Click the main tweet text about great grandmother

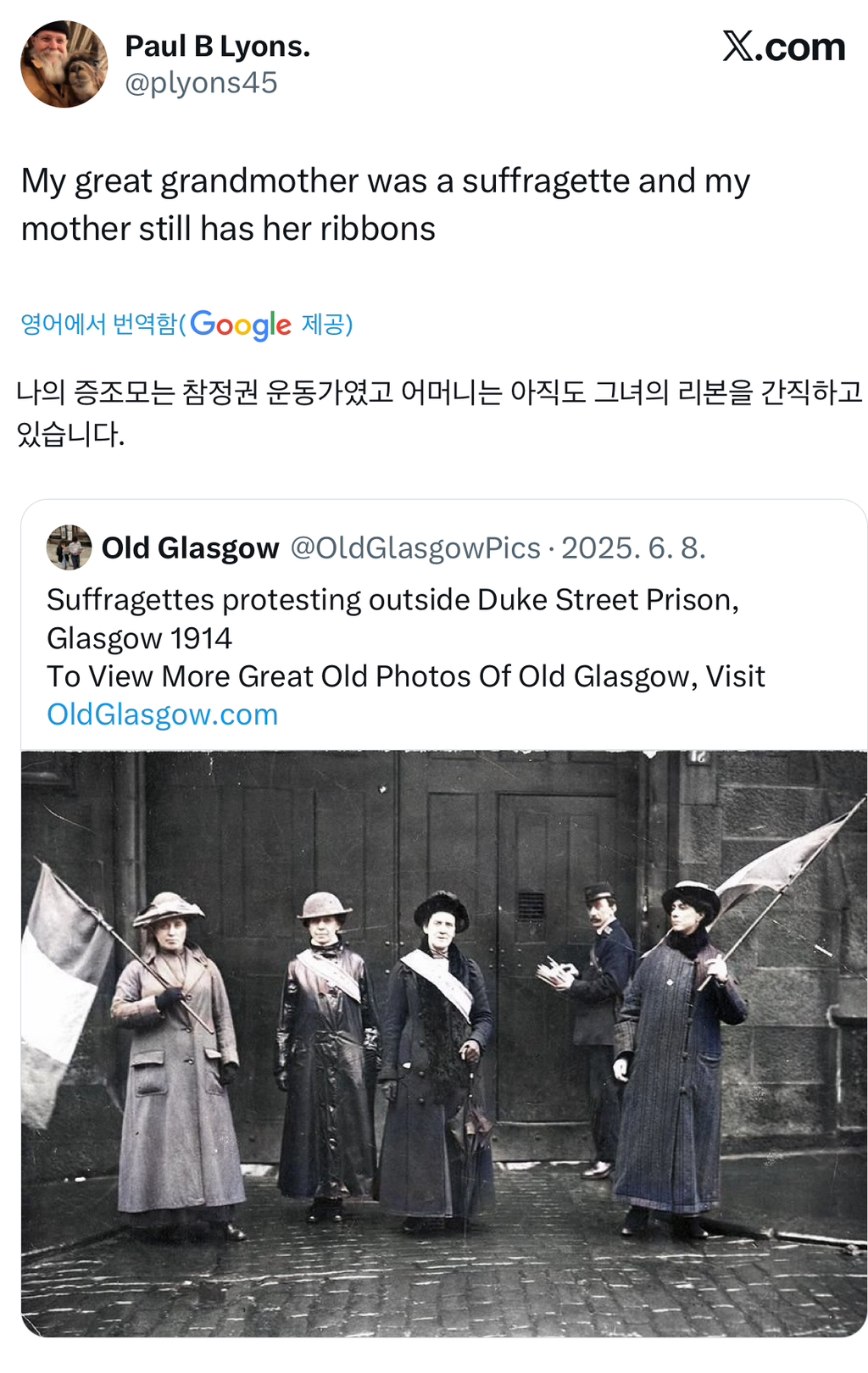click(x=386, y=205)
